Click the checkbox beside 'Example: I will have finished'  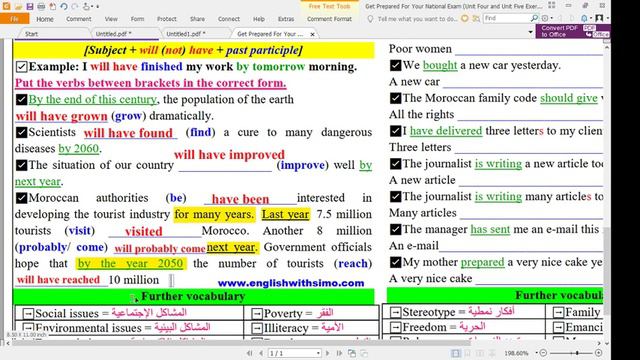(x=21, y=67)
